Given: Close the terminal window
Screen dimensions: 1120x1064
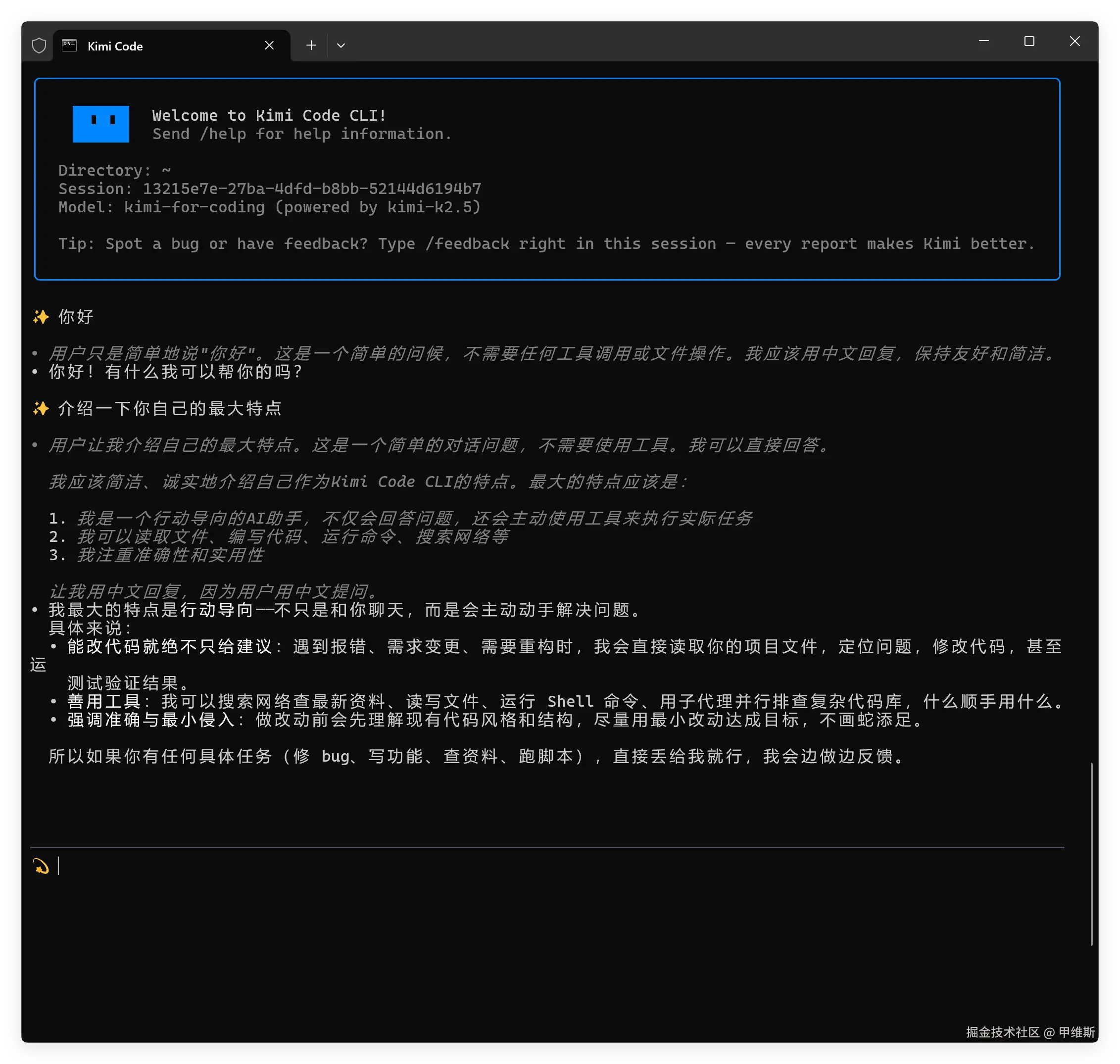Looking at the screenshot, I should [x=1074, y=42].
